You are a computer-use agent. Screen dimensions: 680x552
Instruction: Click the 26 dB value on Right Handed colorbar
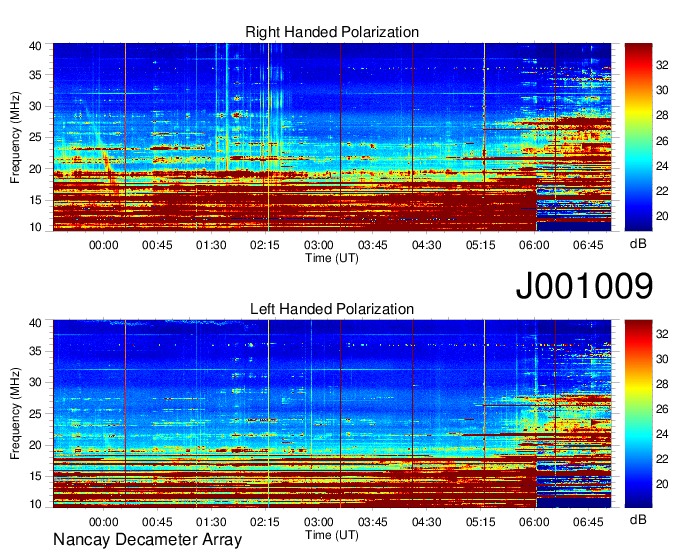coord(662,141)
